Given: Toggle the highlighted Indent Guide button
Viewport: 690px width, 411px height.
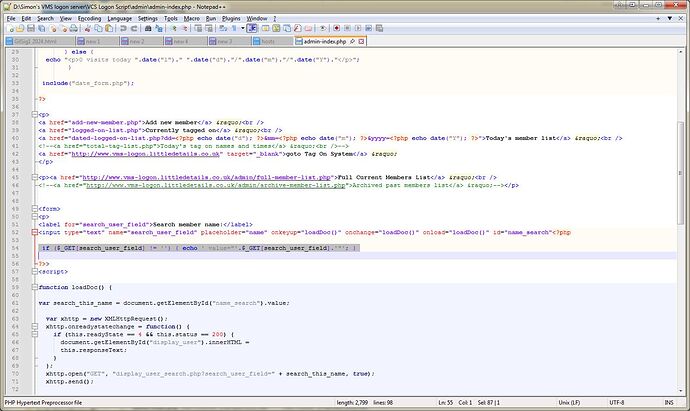Looking at the screenshot, I should click(x=252, y=28).
